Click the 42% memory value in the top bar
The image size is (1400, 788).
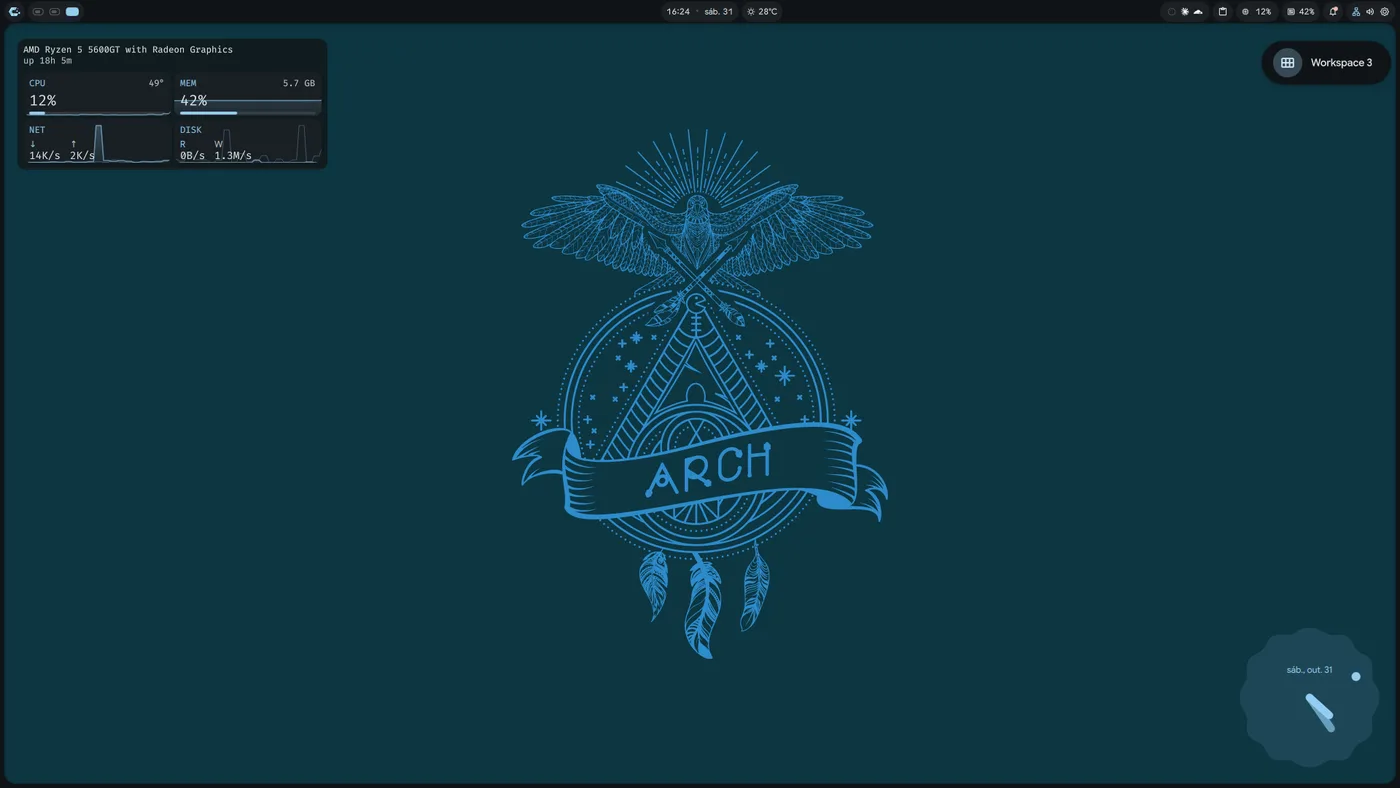1307,12
